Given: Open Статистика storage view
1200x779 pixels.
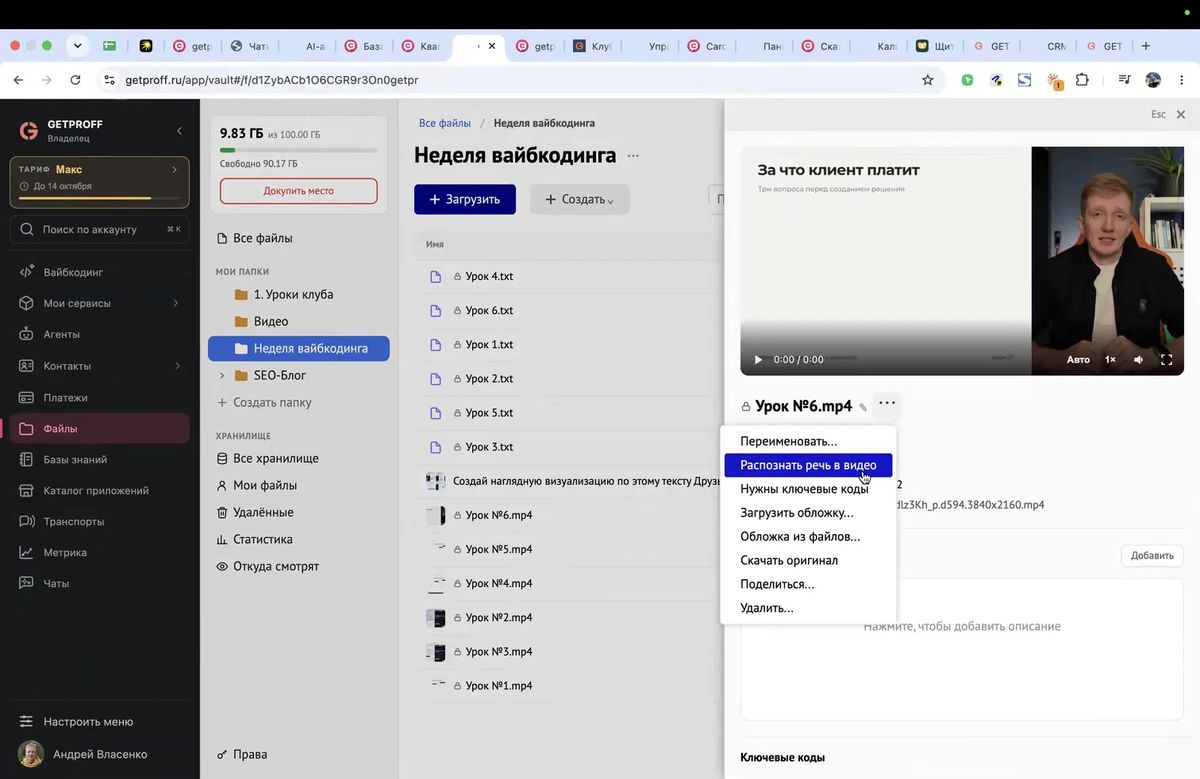Looking at the screenshot, I should click(x=263, y=539).
